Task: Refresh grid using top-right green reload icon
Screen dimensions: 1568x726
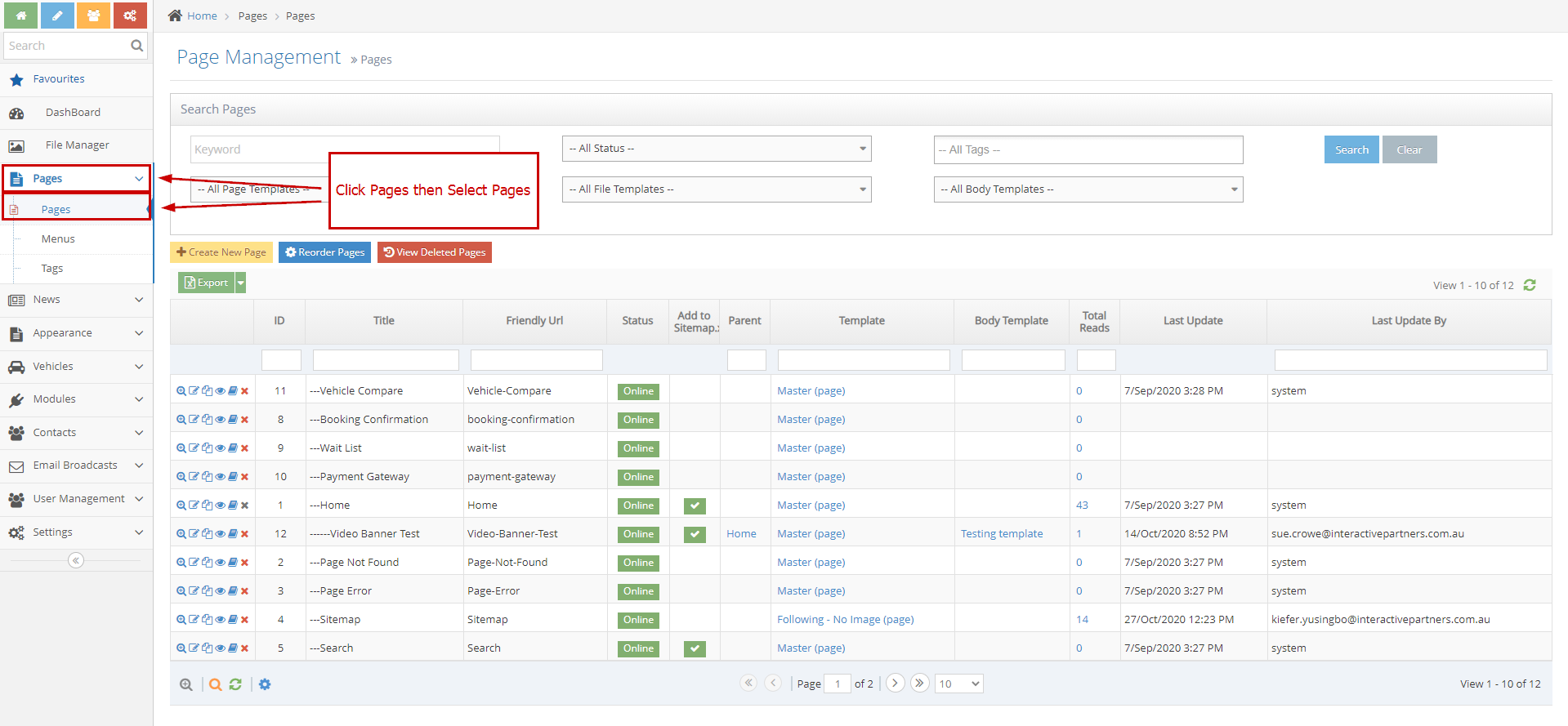Action: pyautogui.click(x=1530, y=285)
